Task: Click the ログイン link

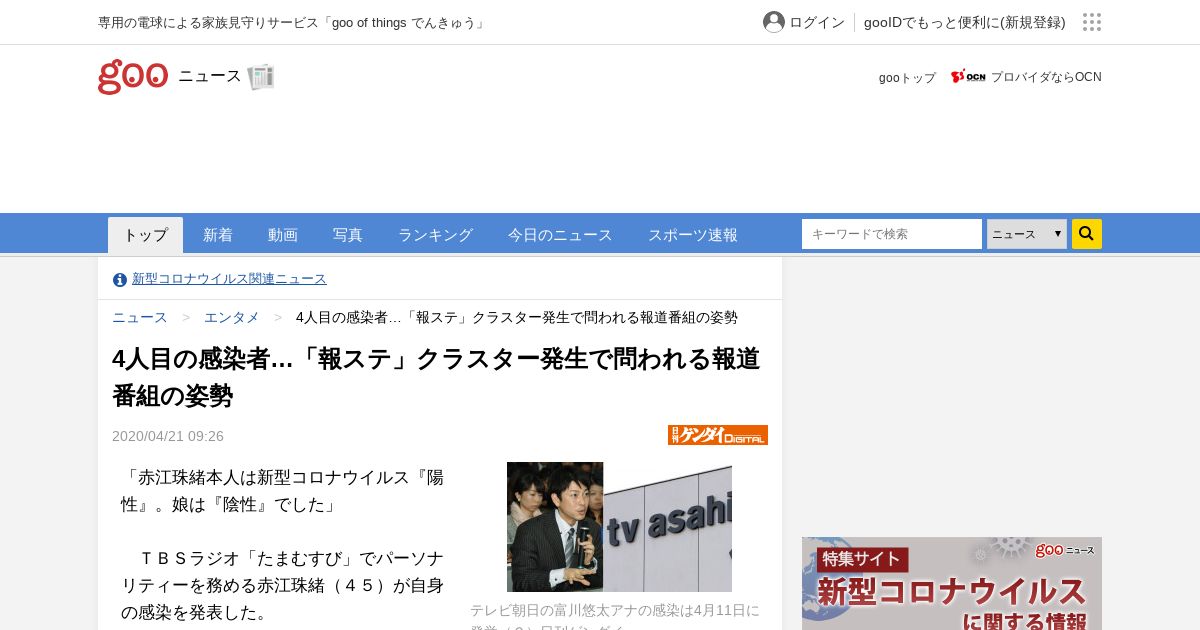Action: pyautogui.click(x=817, y=22)
